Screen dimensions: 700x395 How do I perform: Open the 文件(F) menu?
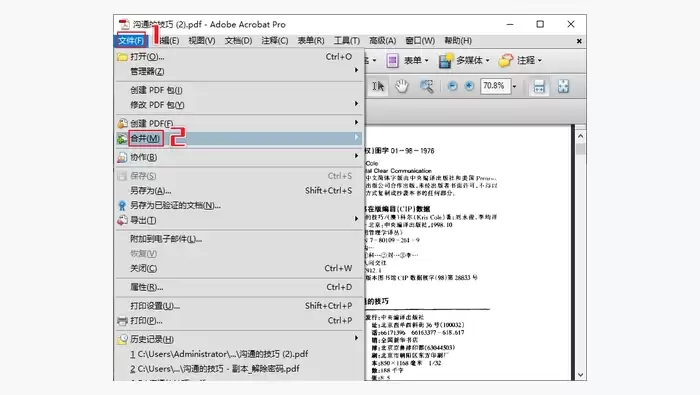[x=131, y=41]
